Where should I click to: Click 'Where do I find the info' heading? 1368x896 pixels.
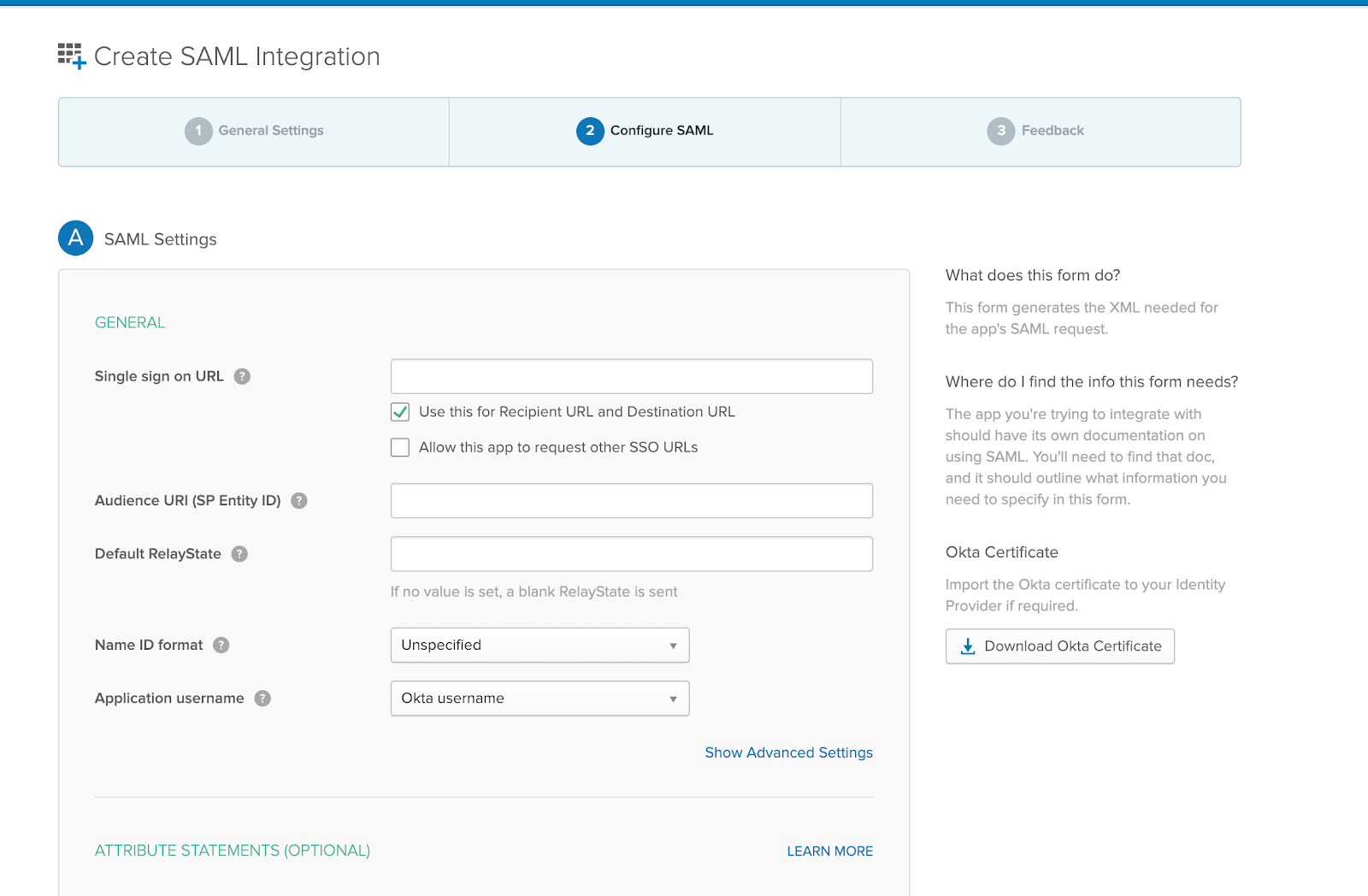(x=1092, y=382)
